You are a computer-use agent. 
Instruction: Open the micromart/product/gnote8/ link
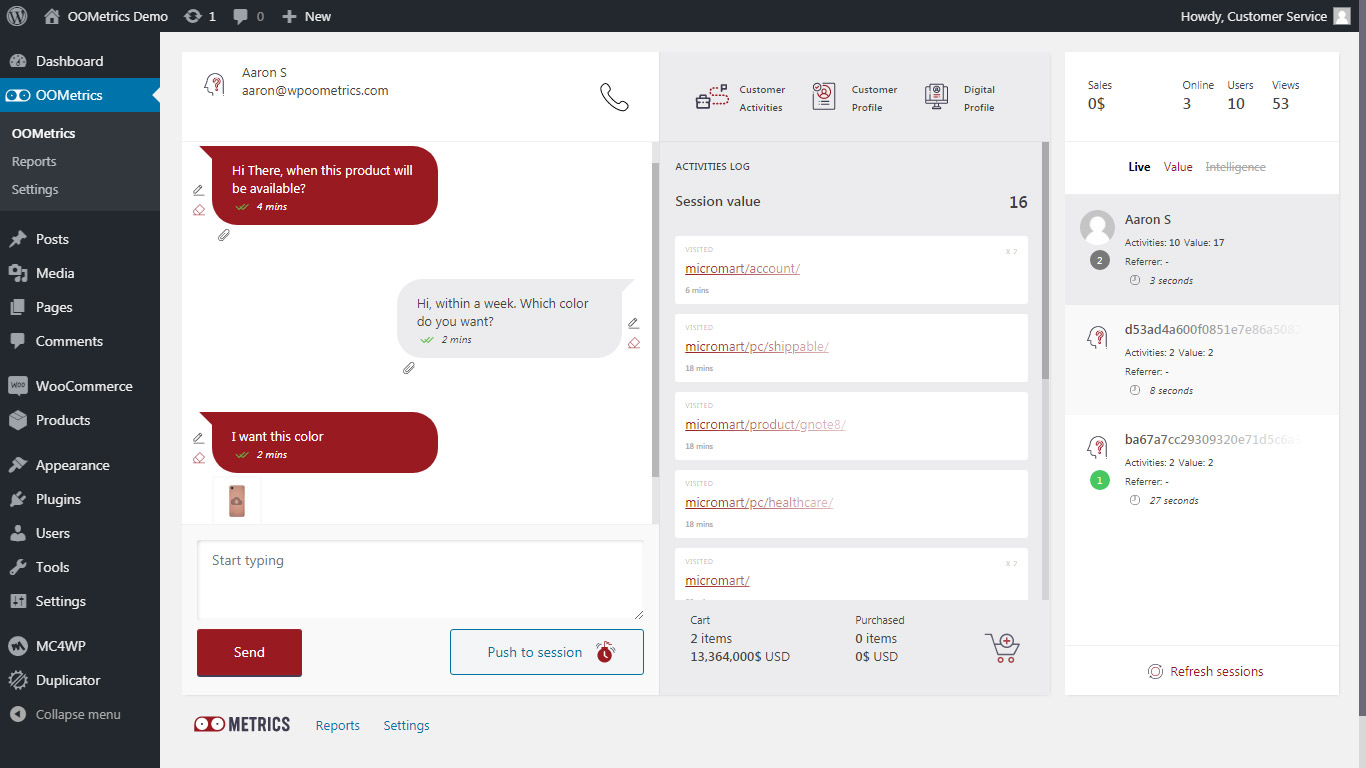click(765, 425)
